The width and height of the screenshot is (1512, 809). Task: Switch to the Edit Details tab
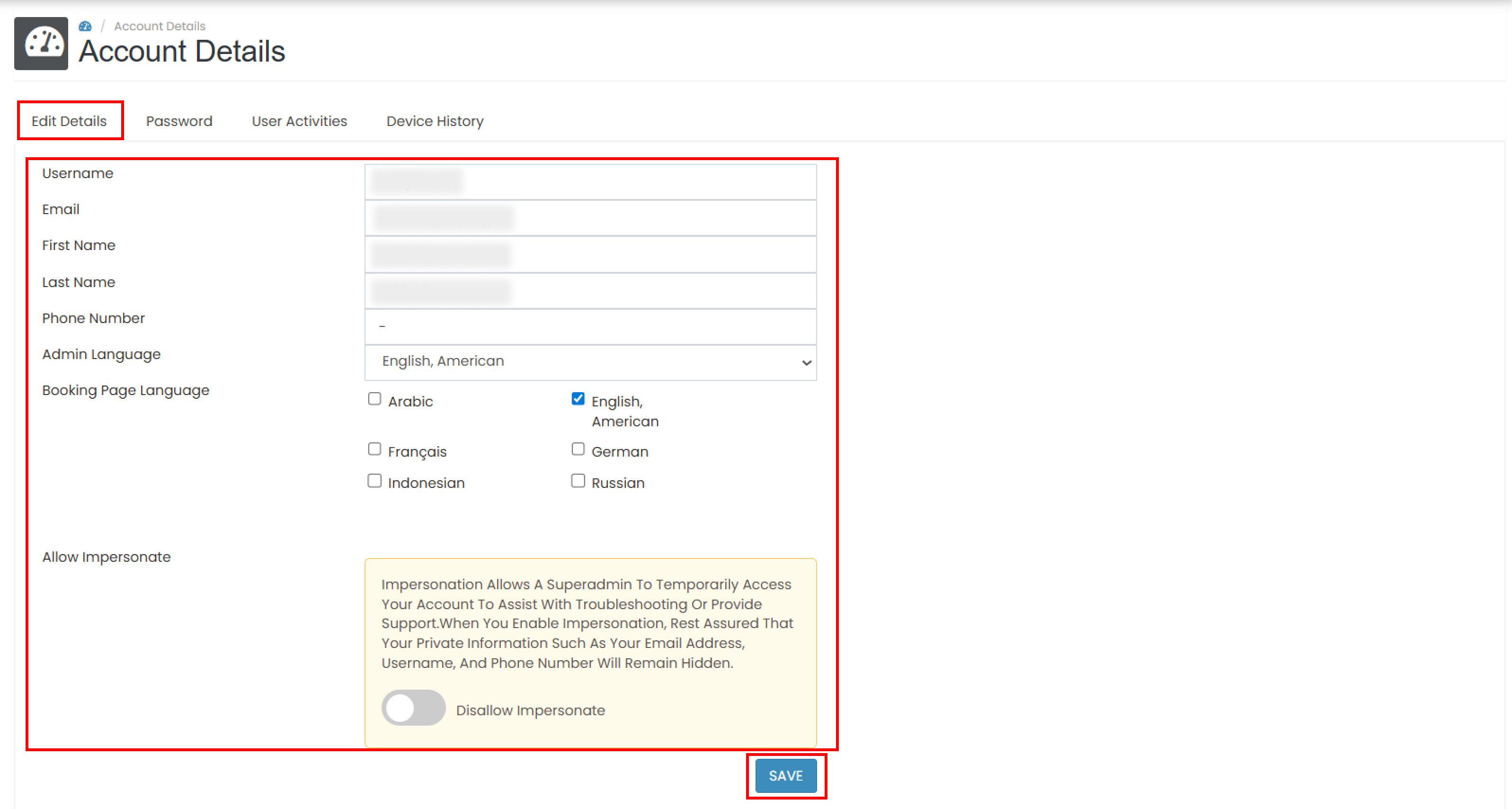(69, 121)
